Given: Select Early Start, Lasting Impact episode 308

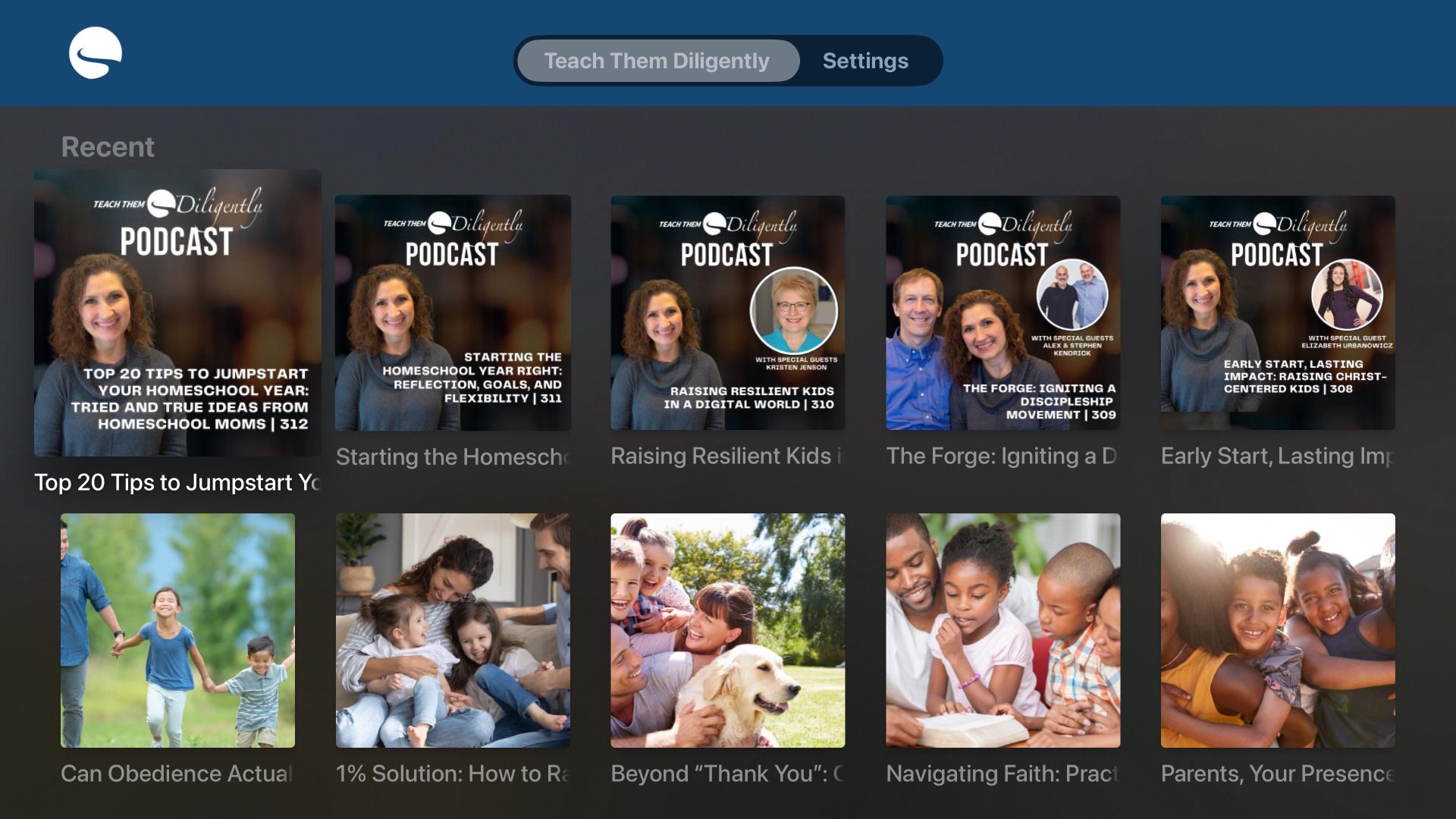Looking at the screenshot, I should (x=1278, y=312).
